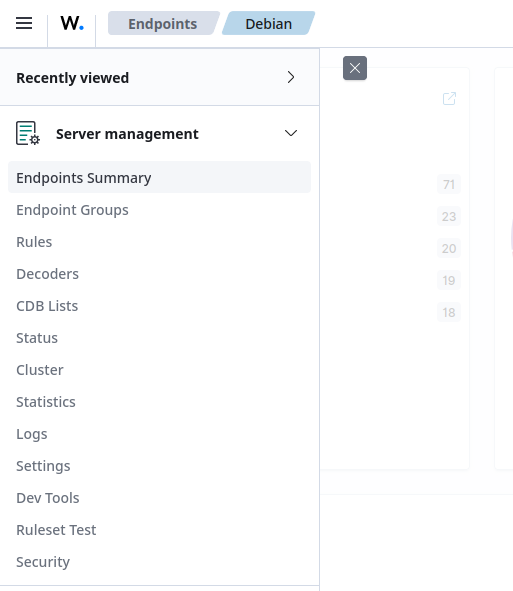Click the badge showing 19
The width and height of the screenshot is (513, 591).
click(449, 280)
